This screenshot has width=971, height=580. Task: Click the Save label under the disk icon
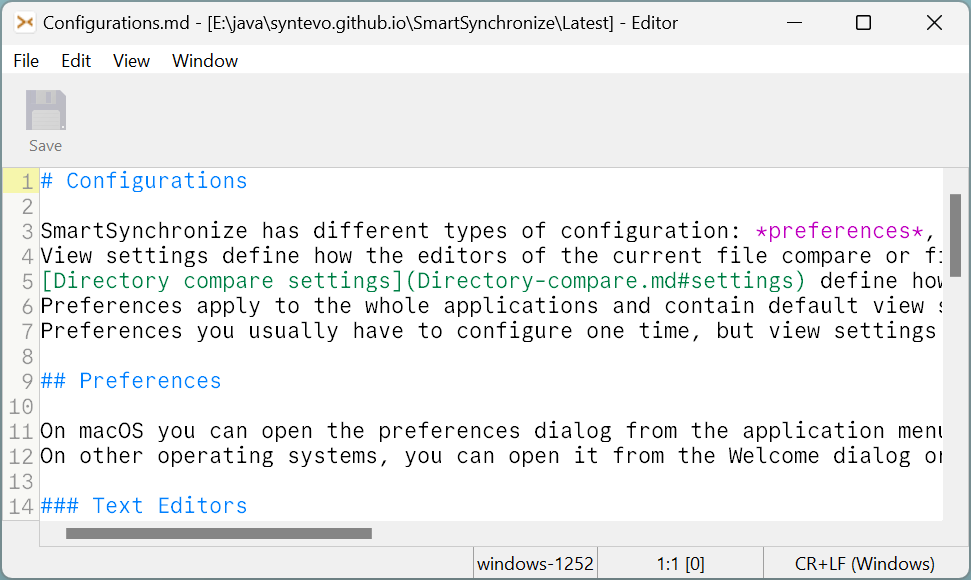[45, 145]
